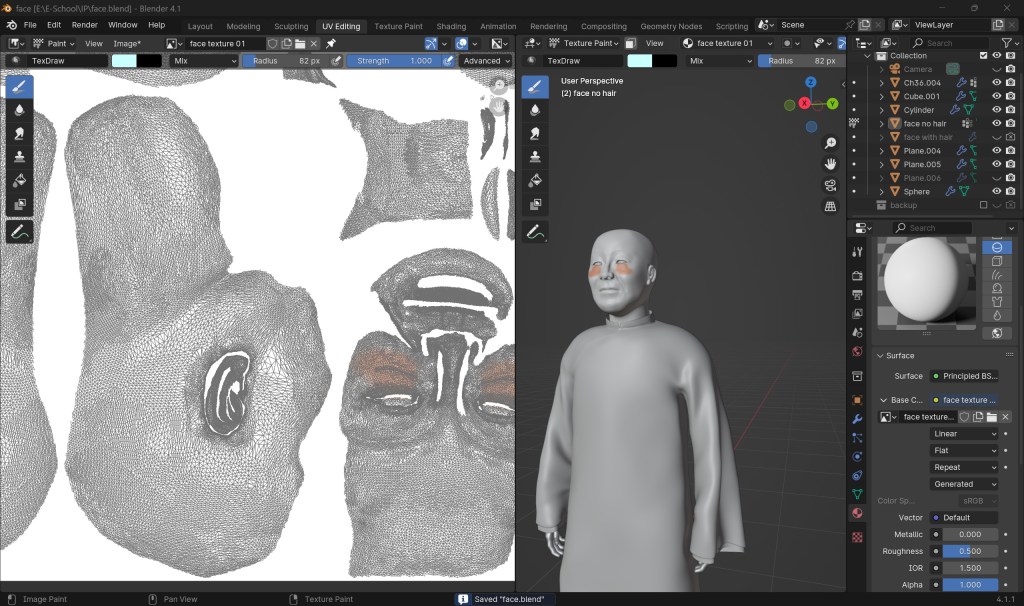Switch to the Shading workspace tab
Viewport: 1024px width, 606px height.
point(451,26)
